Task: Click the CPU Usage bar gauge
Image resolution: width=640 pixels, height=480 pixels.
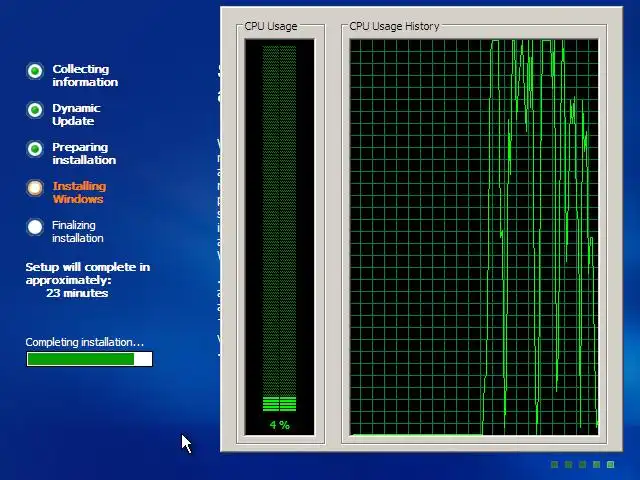Action: pyautogui.click(x=280, y=237)
